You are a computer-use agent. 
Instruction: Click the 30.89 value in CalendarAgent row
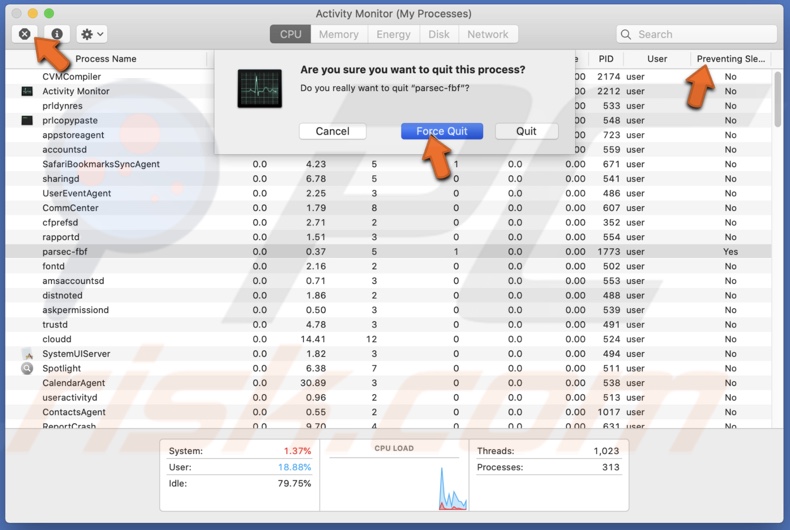point(313,383)
